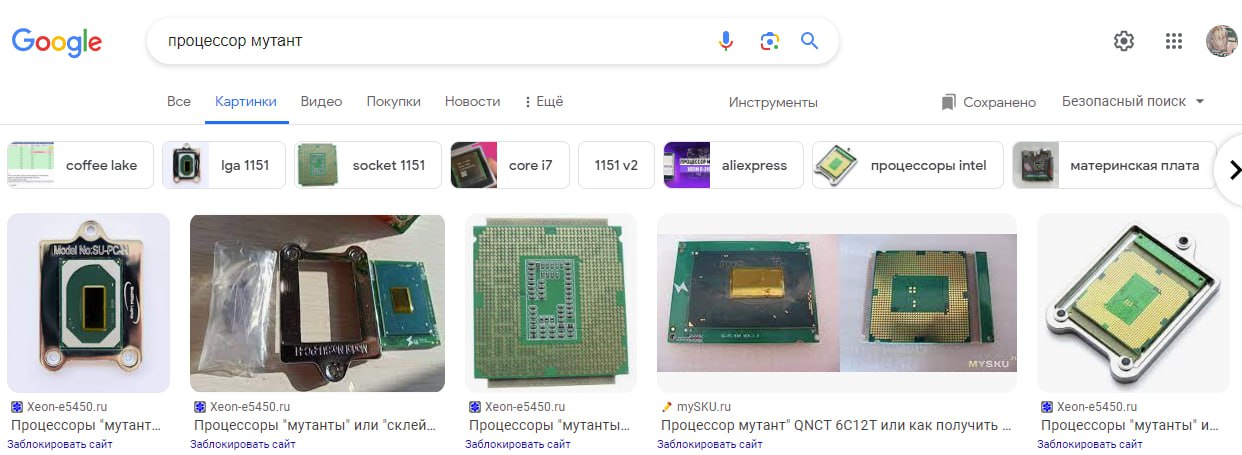The height and width of the screenshot is (455, 1242).
Task: Open Google Lens image search icon
Action: pos(768,41)
